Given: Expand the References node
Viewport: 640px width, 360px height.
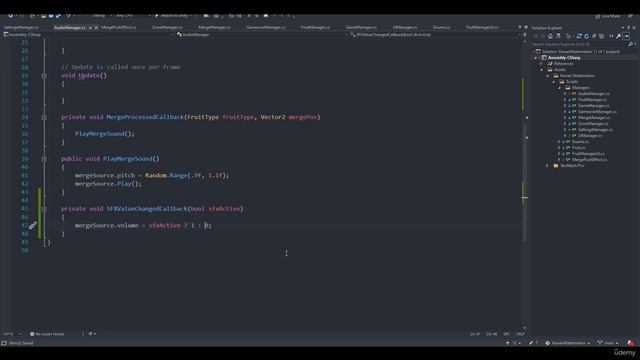Looking at the screenshot, I should tap(542, 64).
